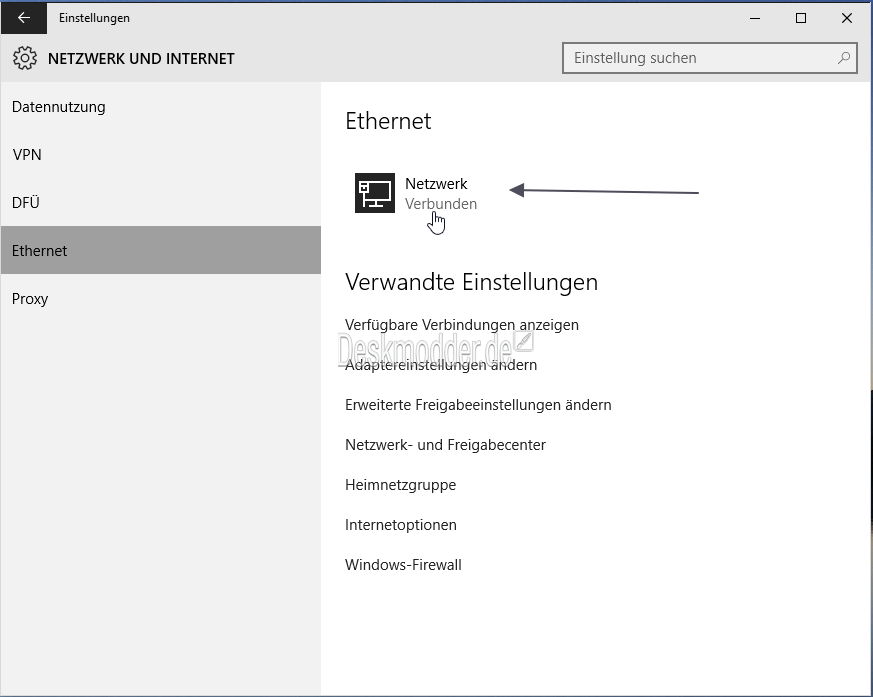
Task: Switch to VPN settings
Action: coord(161,154)
